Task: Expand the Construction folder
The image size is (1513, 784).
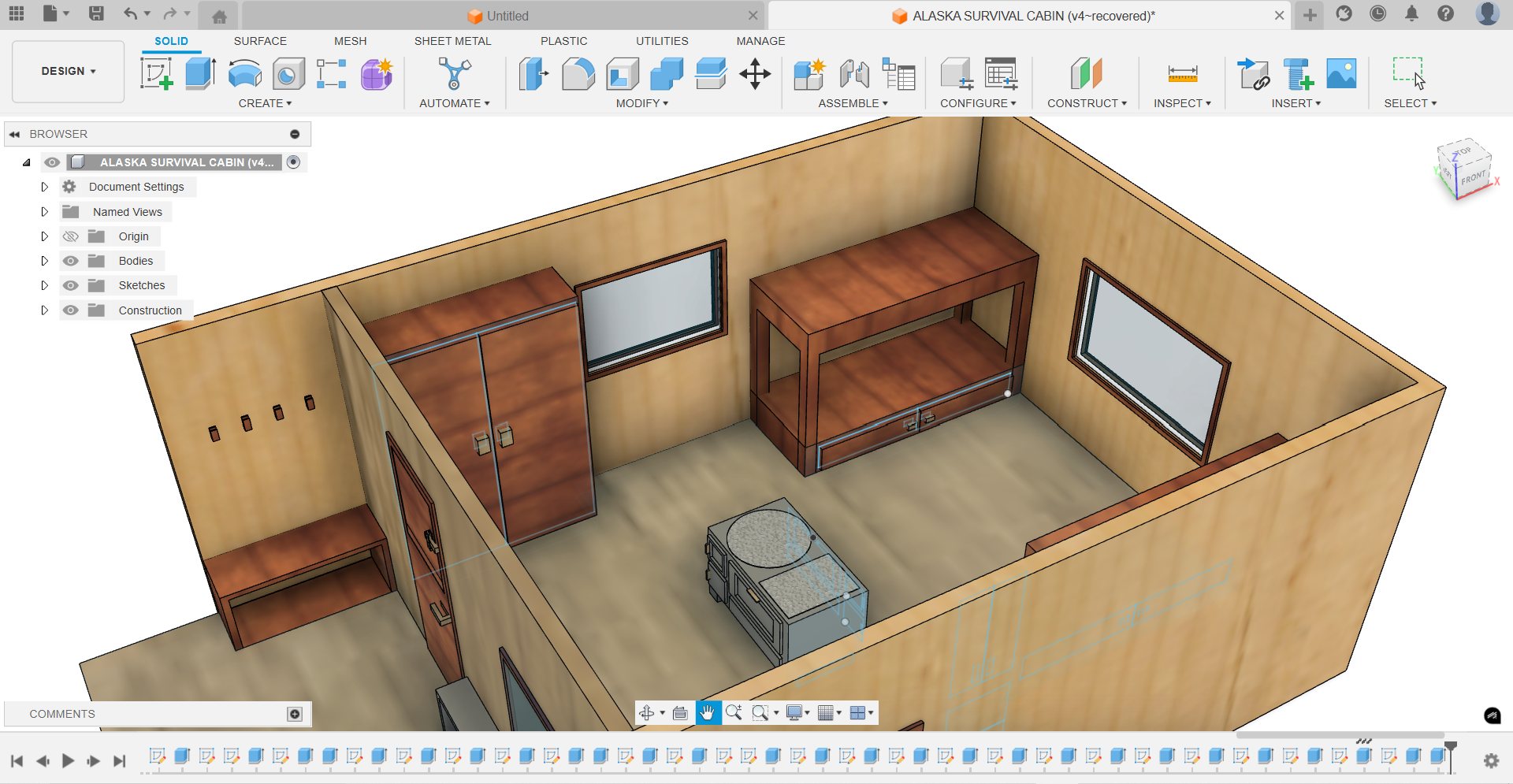Action: (45, 310)
